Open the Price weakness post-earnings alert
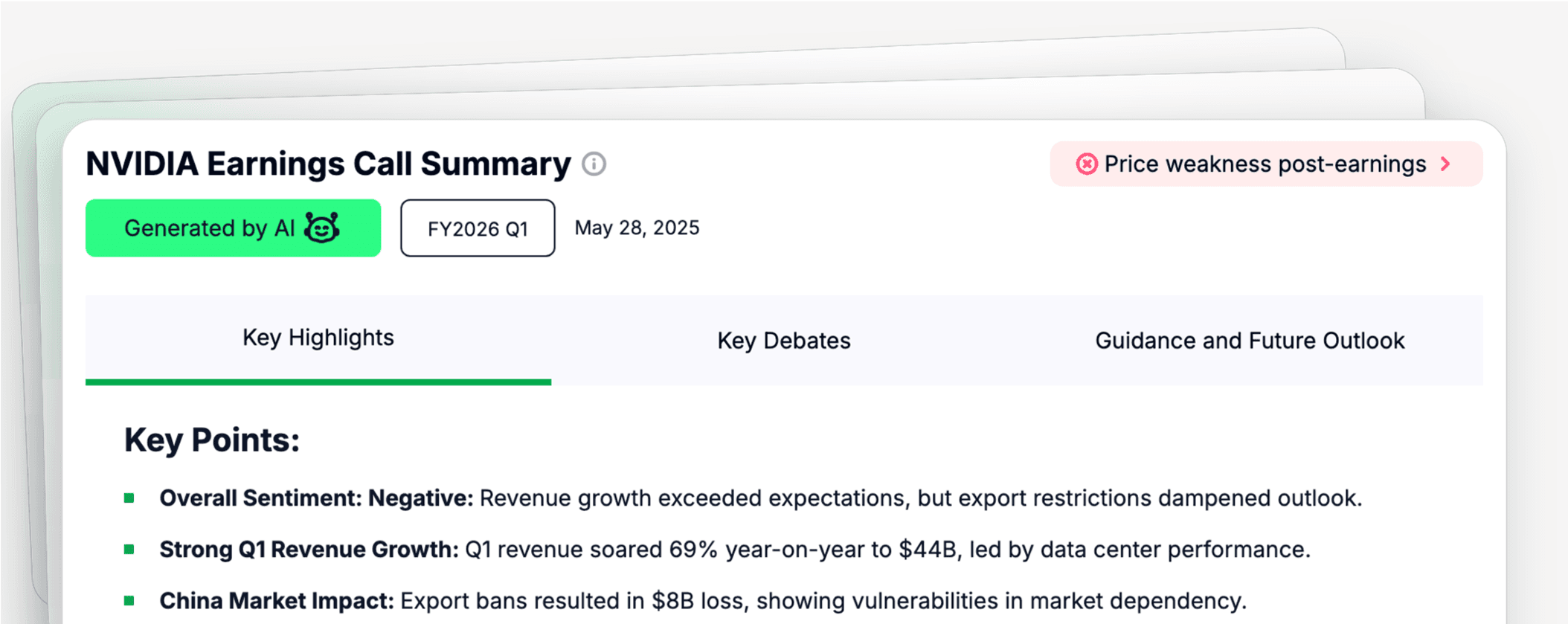 [1266, 164]
